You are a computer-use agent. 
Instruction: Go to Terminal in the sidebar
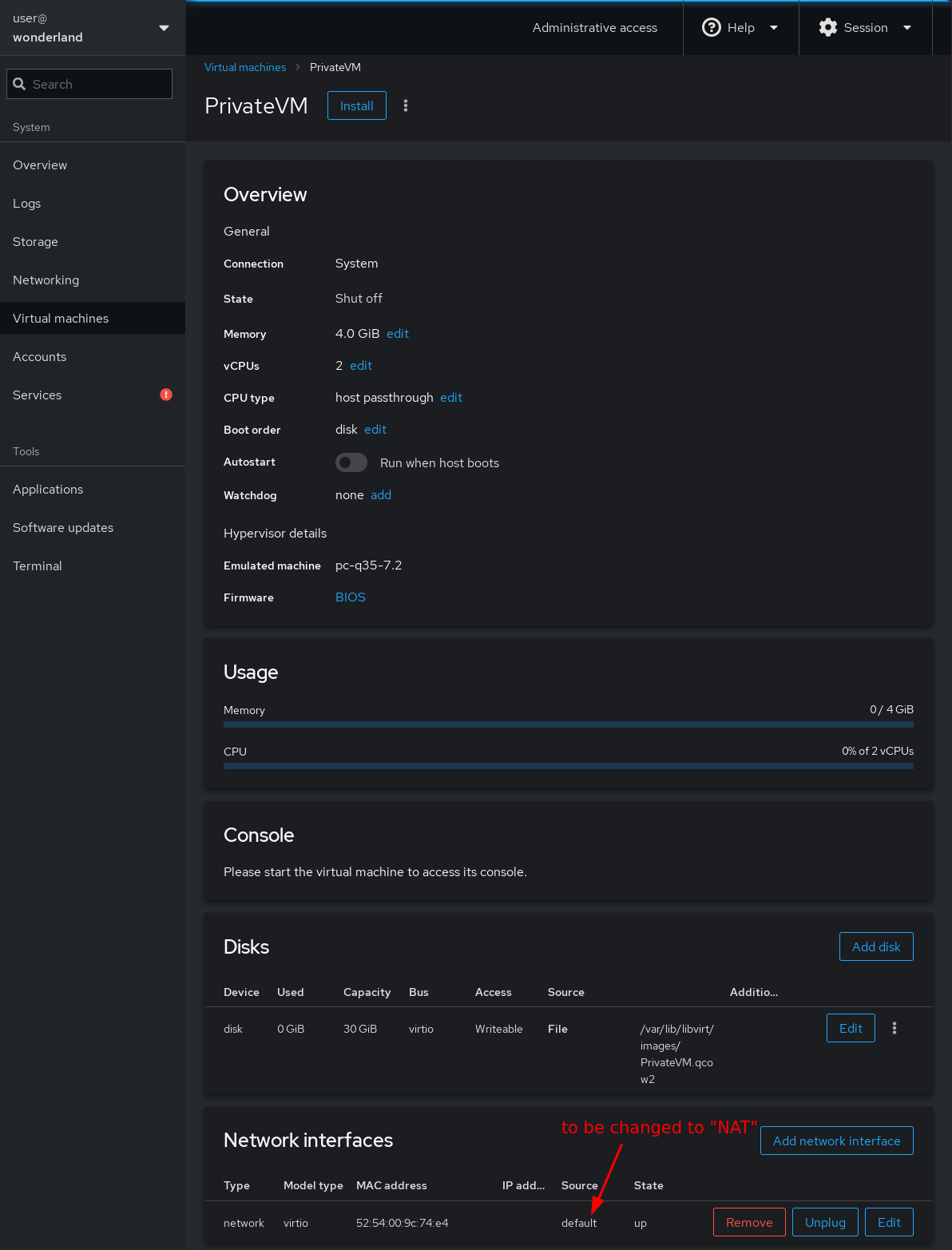click(38, 566)
